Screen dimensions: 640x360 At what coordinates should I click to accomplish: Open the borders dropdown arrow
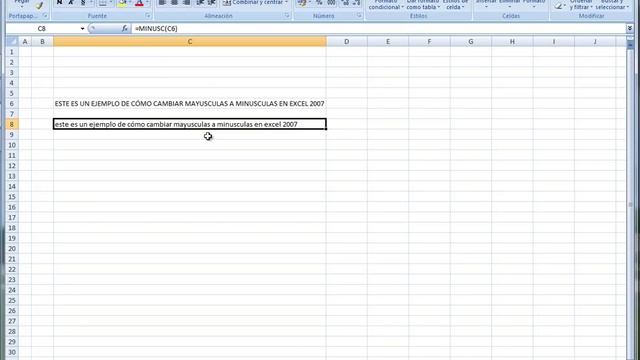pos(111,2)
